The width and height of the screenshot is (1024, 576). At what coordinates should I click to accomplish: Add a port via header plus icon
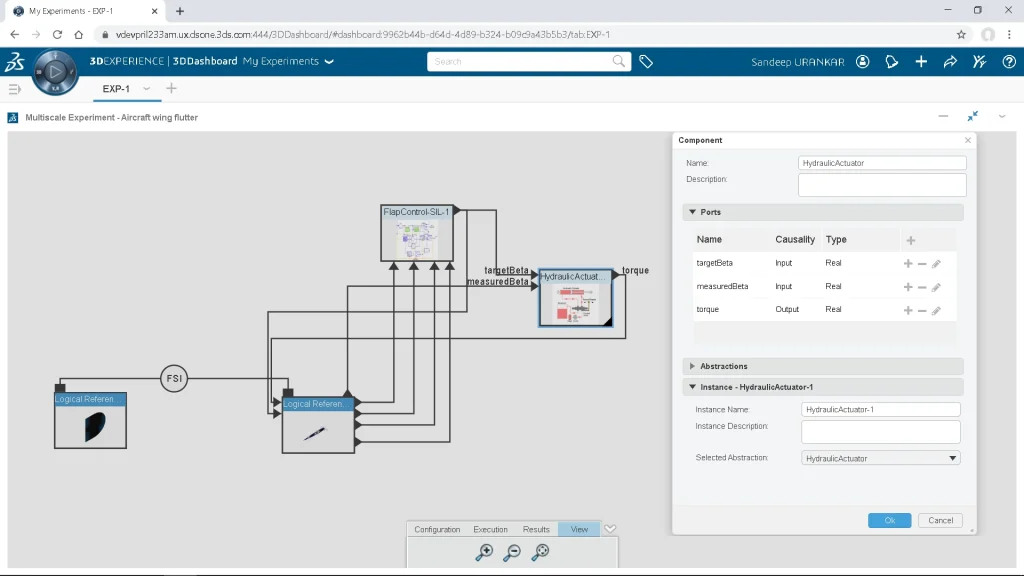(909, 240)
